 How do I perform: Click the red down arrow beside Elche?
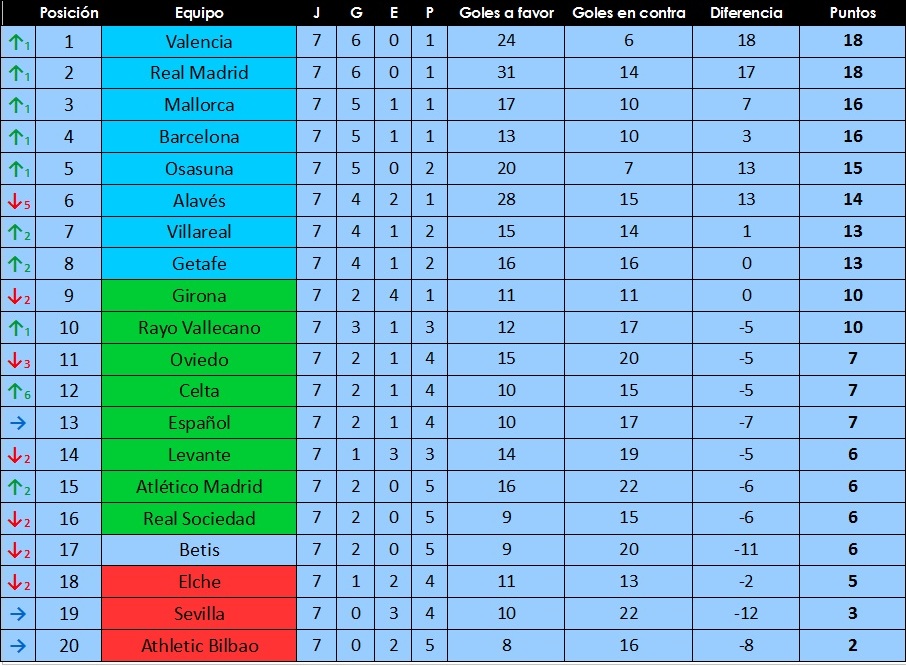click(17, 583)
